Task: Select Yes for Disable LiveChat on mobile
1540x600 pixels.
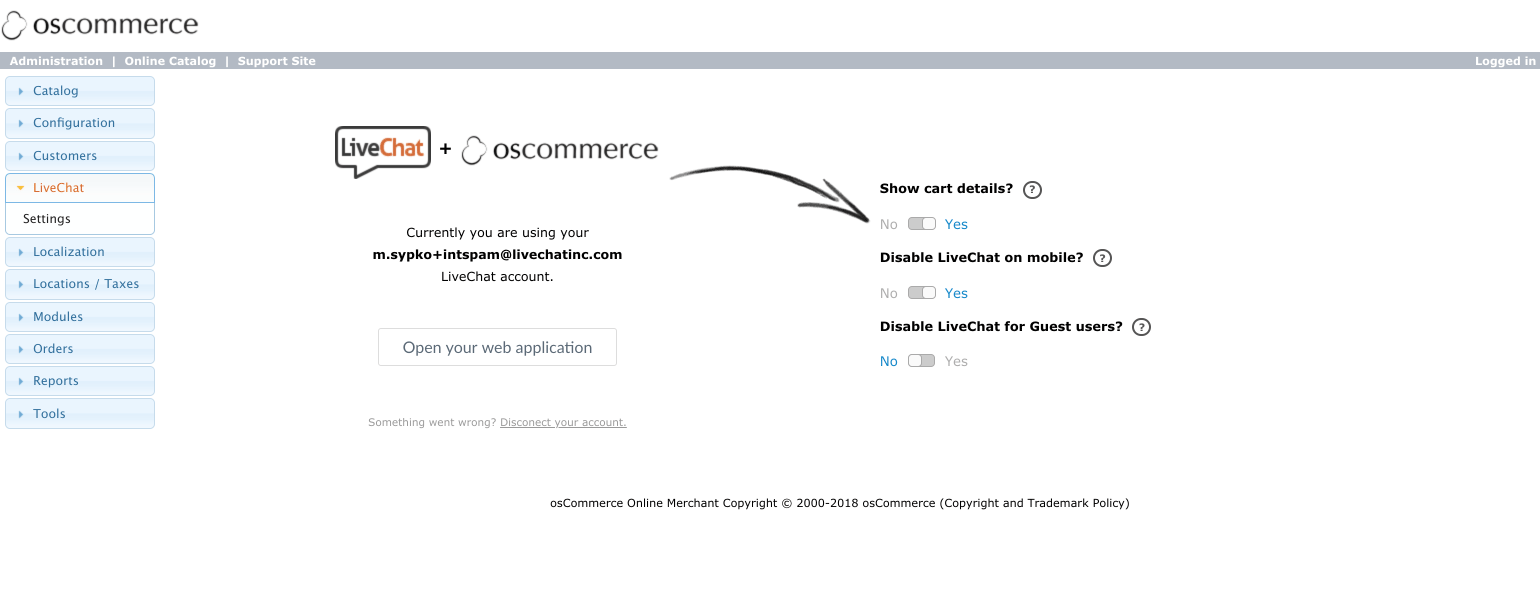Action: (956, 293)
